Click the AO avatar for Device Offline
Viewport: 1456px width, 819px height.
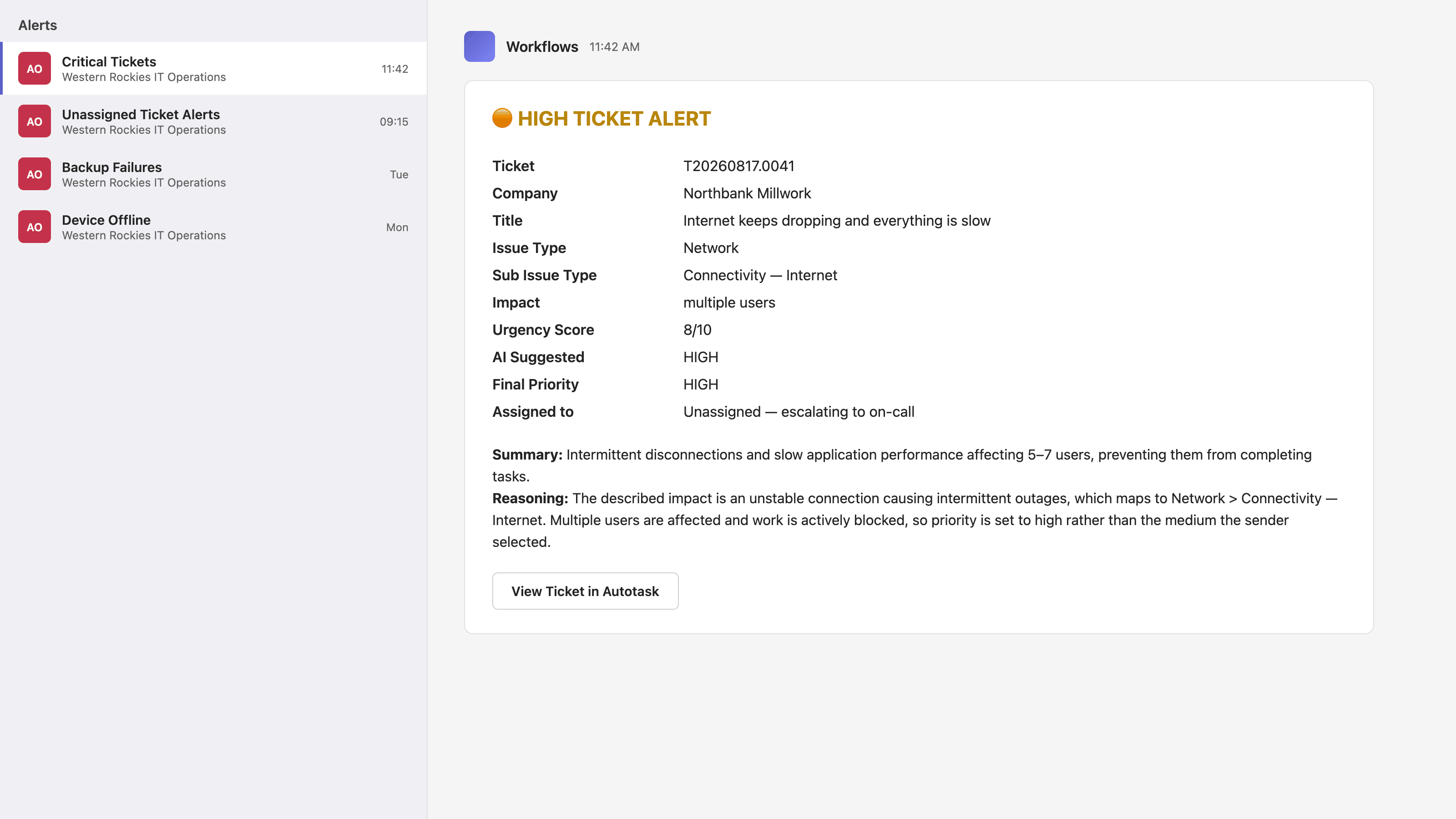tap(35, 227)
